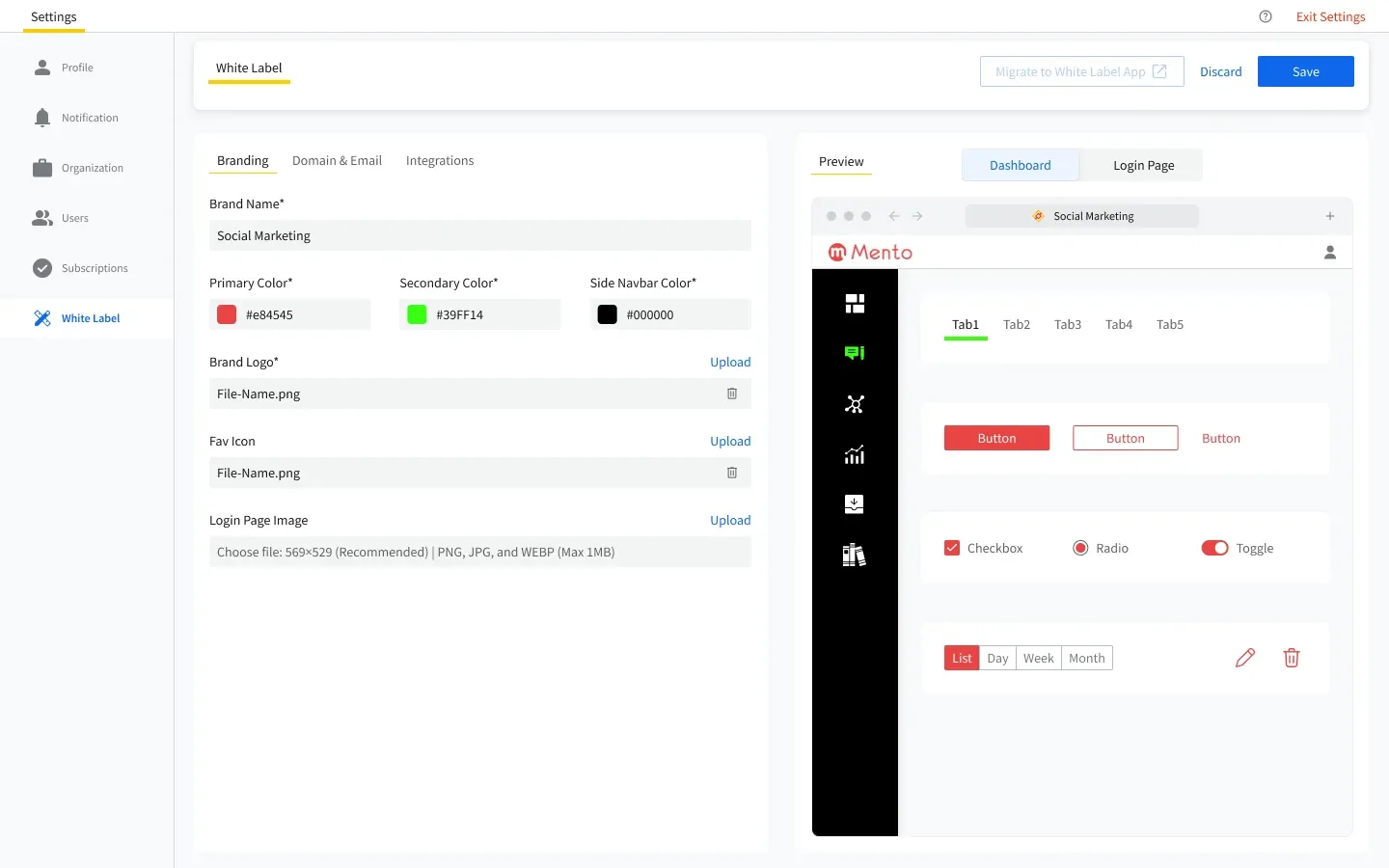Click the White Label tools icon

pos(42,318)
